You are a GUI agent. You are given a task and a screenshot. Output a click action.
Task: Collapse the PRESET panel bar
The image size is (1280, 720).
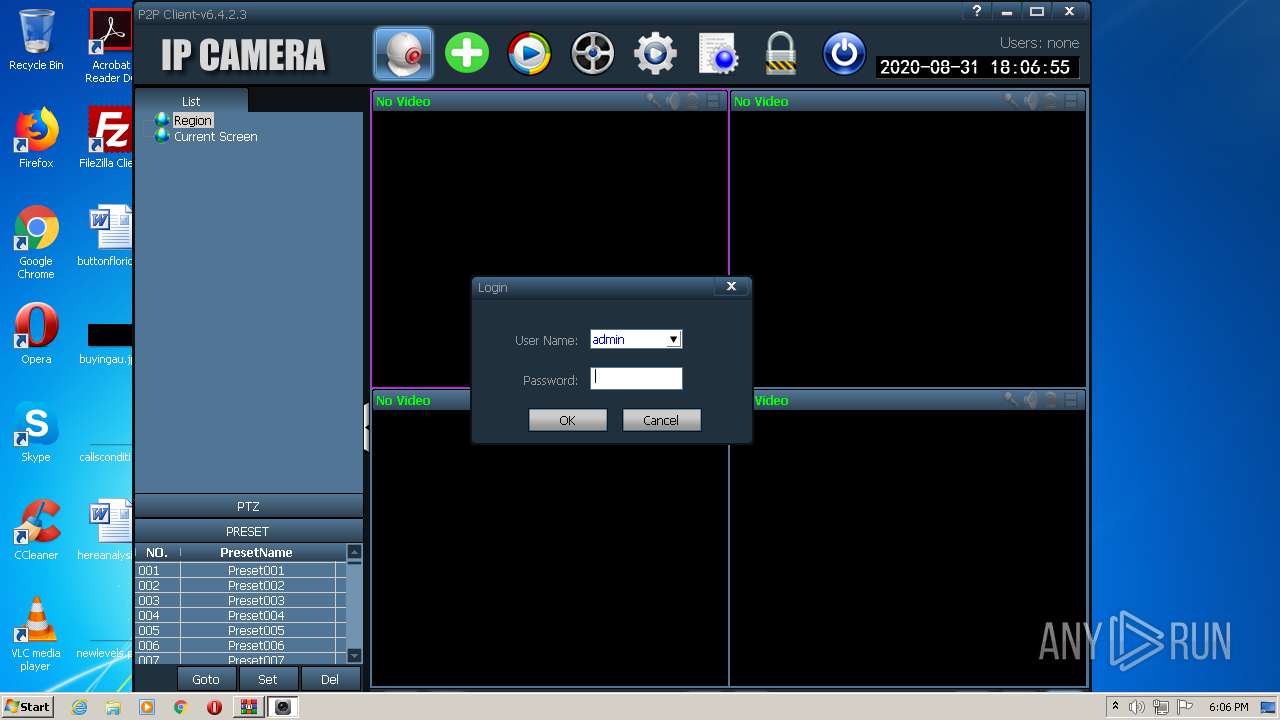248,531
